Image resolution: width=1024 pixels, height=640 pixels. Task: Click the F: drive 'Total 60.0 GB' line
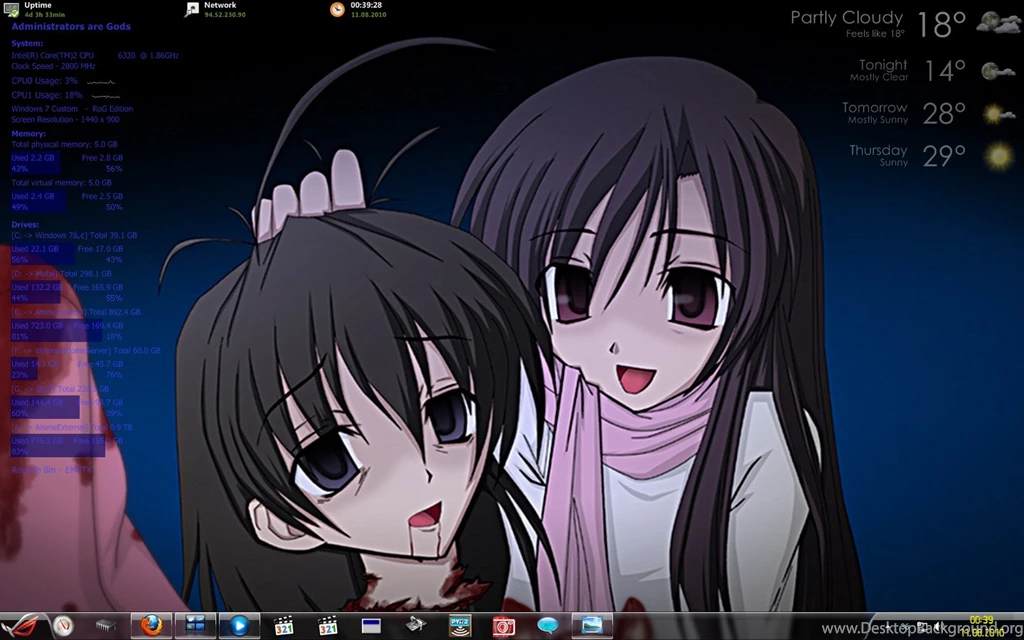point(86,351)
